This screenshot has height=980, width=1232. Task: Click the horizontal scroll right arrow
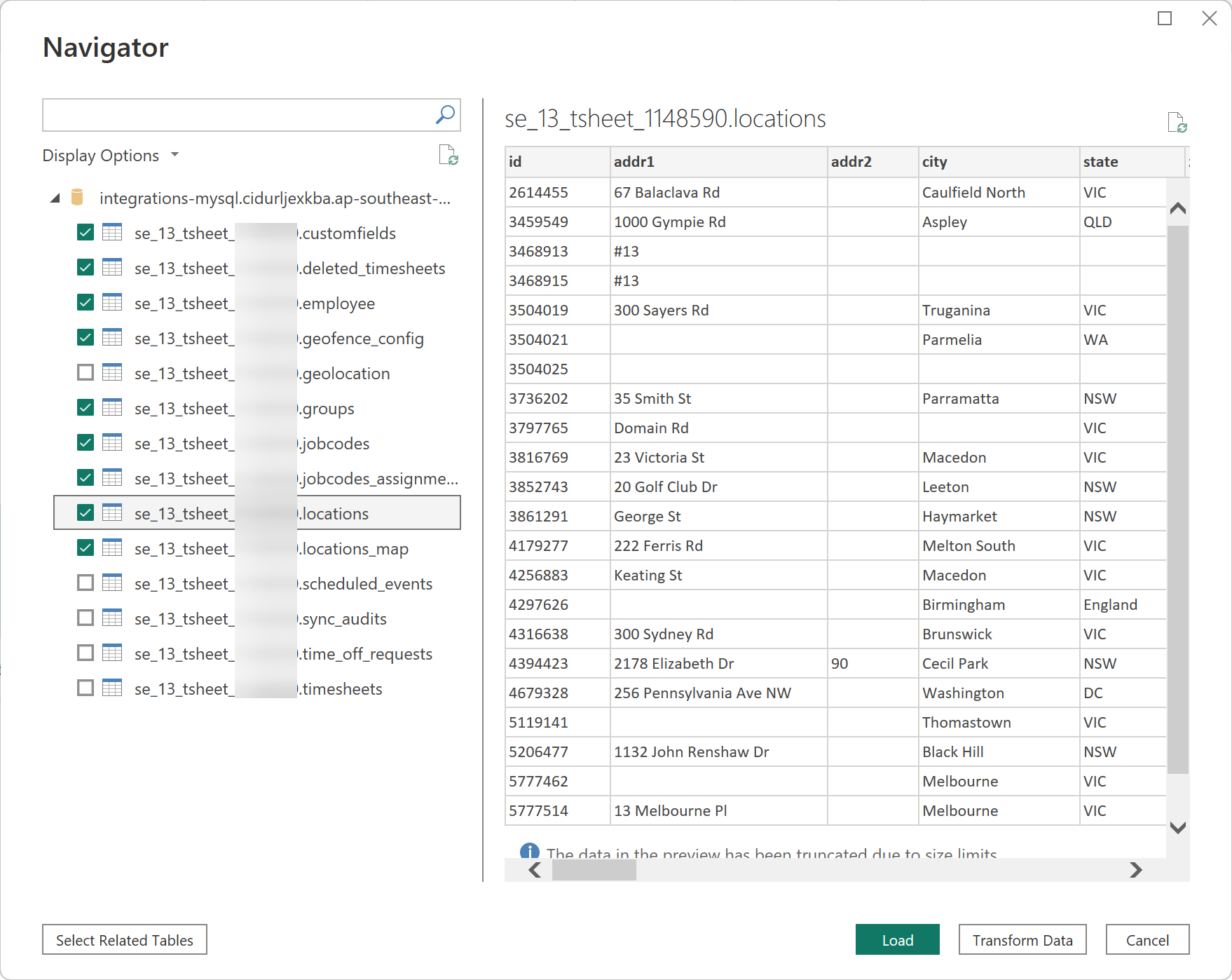pos(1136,870)
